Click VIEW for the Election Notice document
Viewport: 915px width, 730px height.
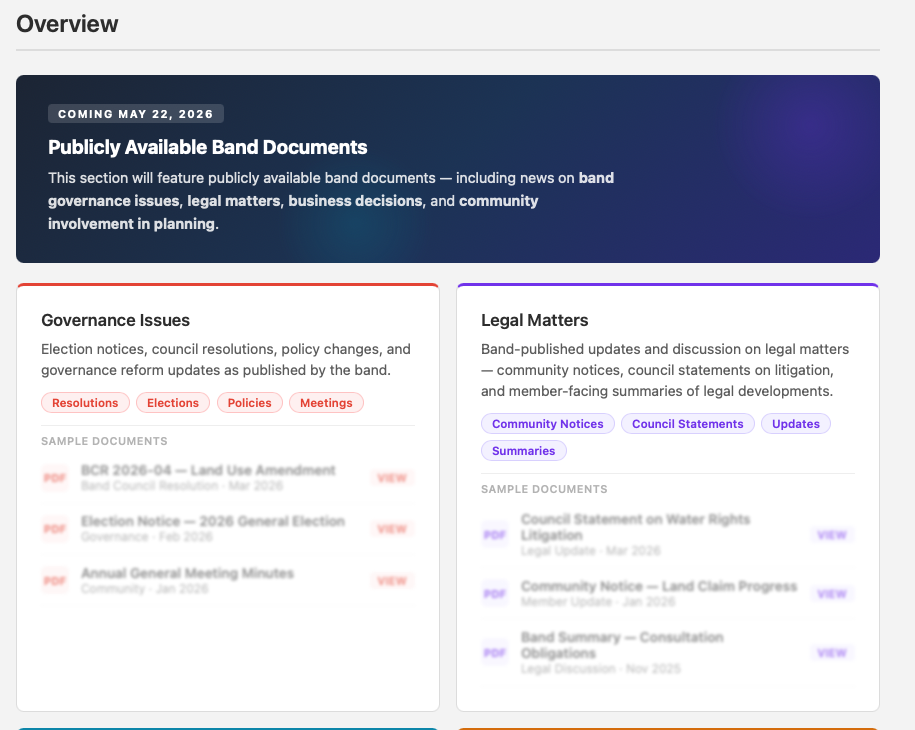pyautogui.click(x=392, y=529)
